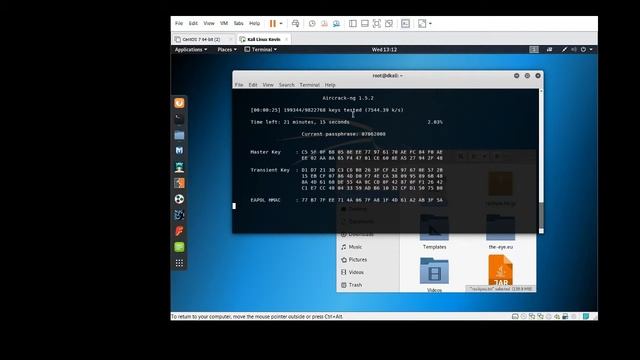Image resolution: width=640 pixels, height=360 pixels.
Task: Close the Kali Linux Kevin tab
Action: 287,39
